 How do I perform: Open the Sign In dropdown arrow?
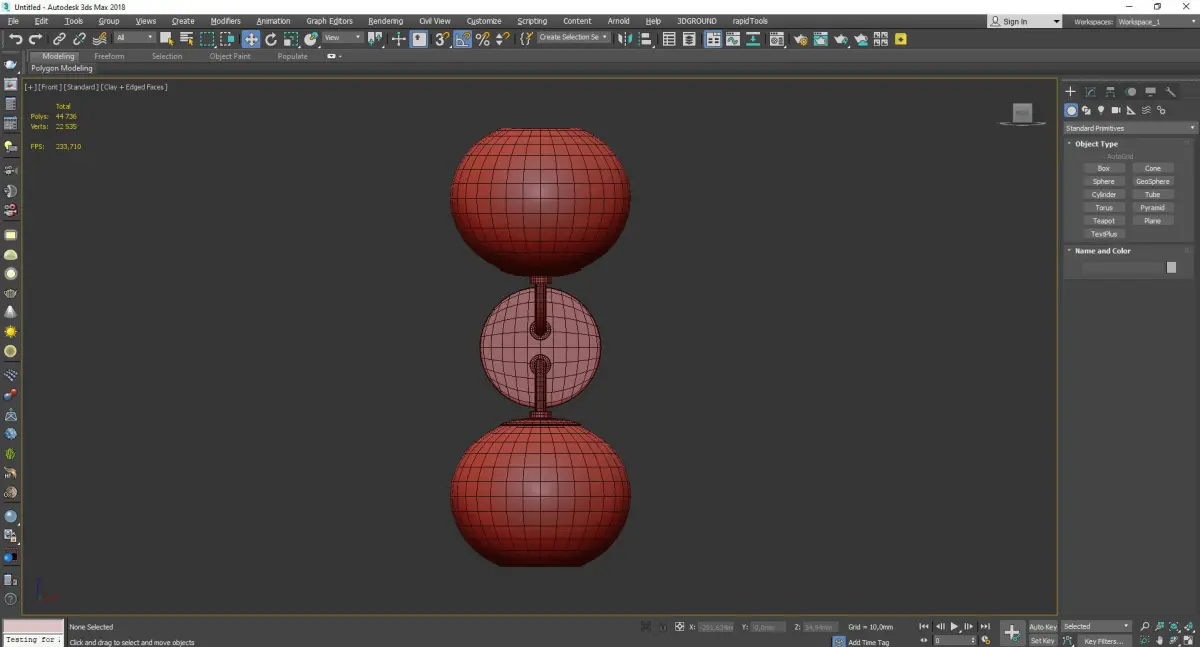click(x=1056, y=21)
